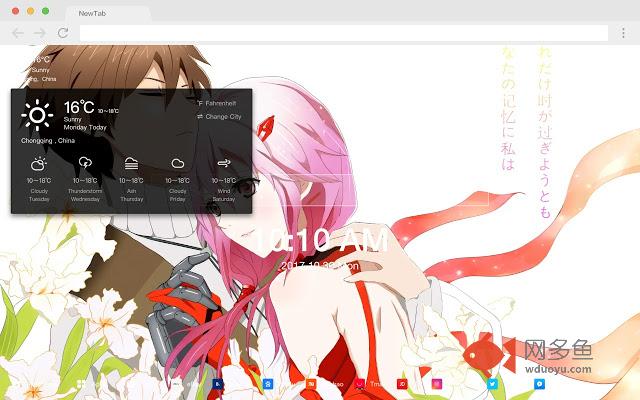
Task: Collapse the weather summary at top left
Action: pos(40,69)
